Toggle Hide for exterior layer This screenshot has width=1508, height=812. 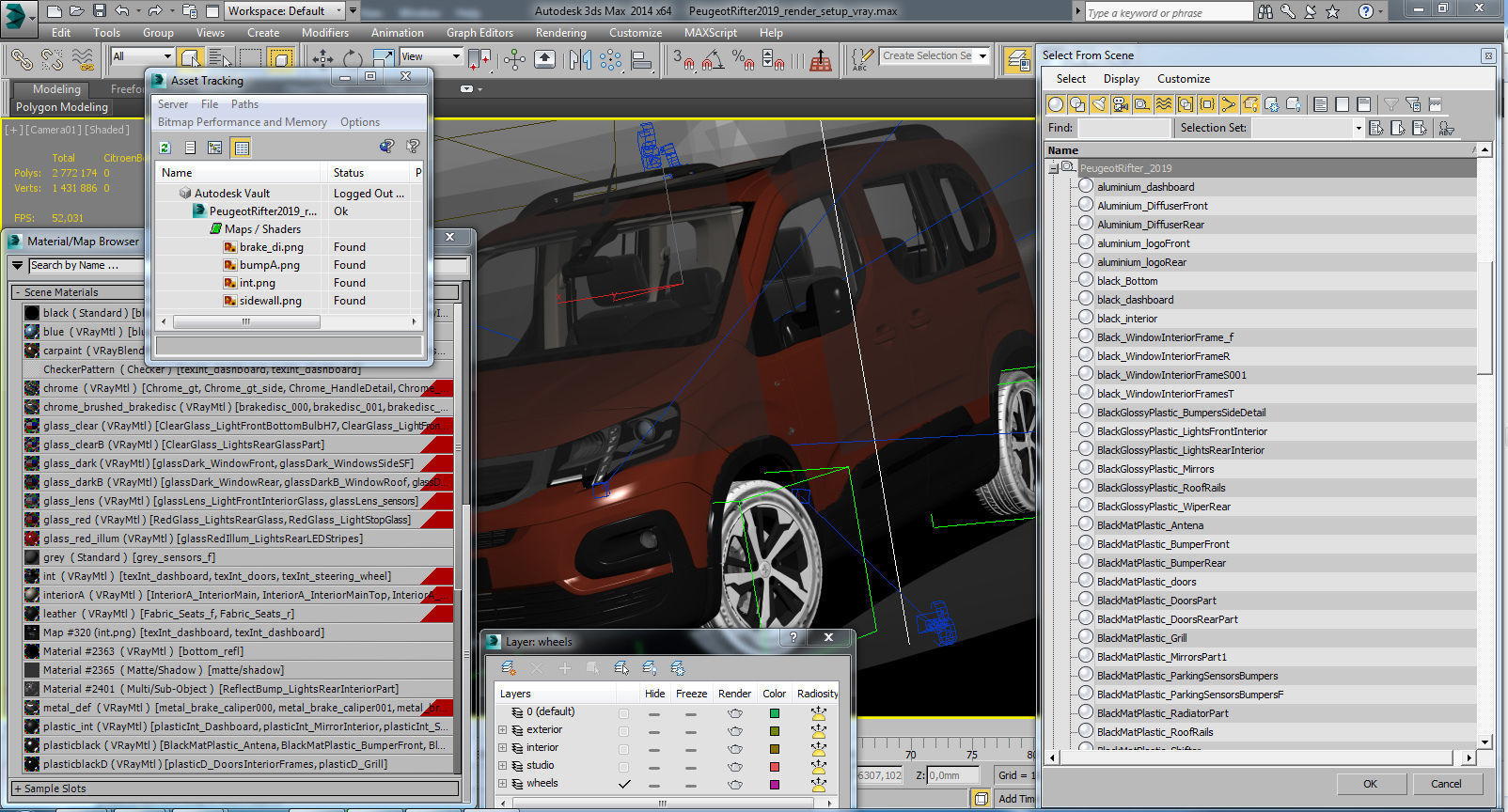coord(653,730)
